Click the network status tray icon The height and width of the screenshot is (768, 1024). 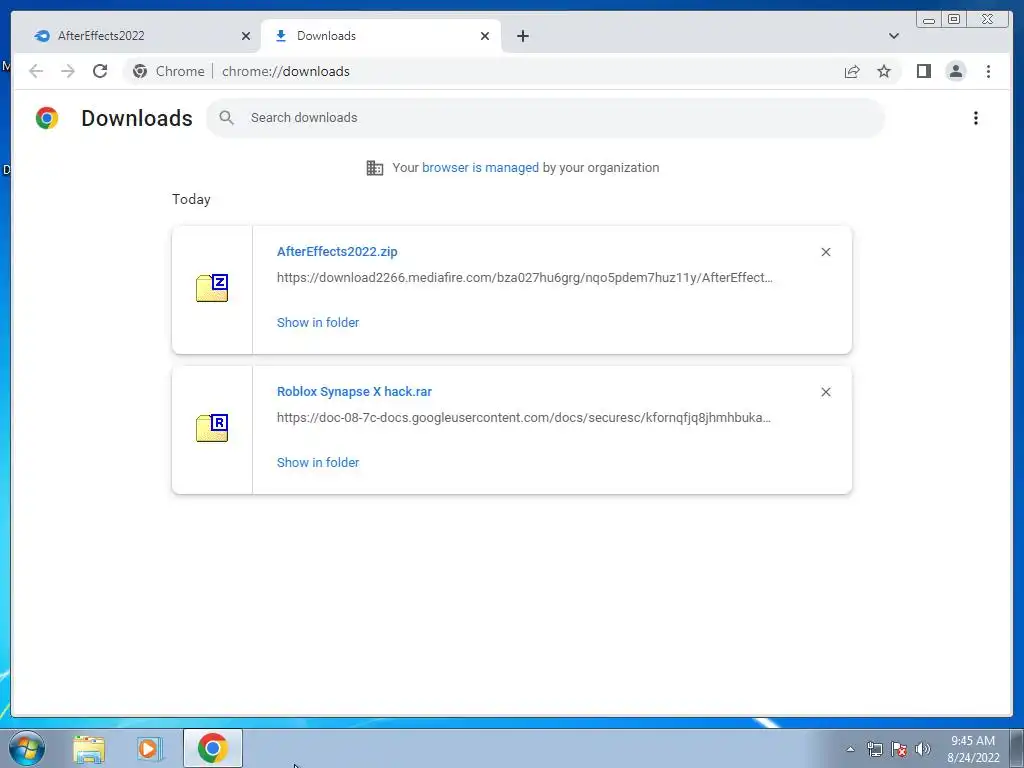click(874, 749)
